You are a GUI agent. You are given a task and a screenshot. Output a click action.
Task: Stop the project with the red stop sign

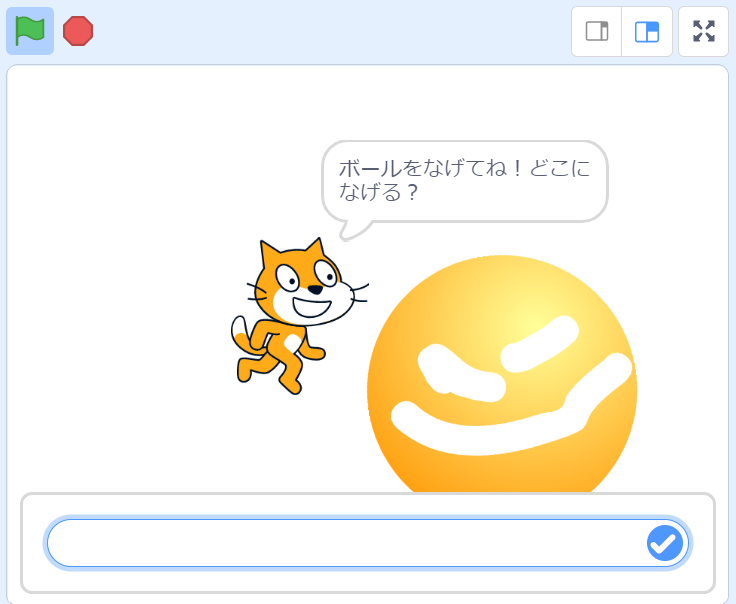point(78,31)
